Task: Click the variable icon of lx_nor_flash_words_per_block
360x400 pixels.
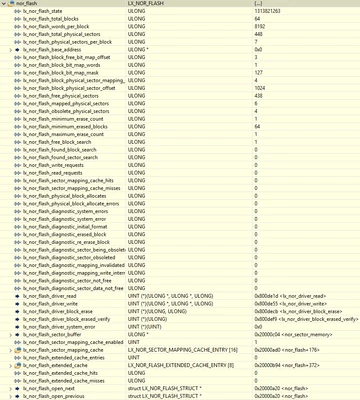Action: pyautogui.click(x=17, y=26)
